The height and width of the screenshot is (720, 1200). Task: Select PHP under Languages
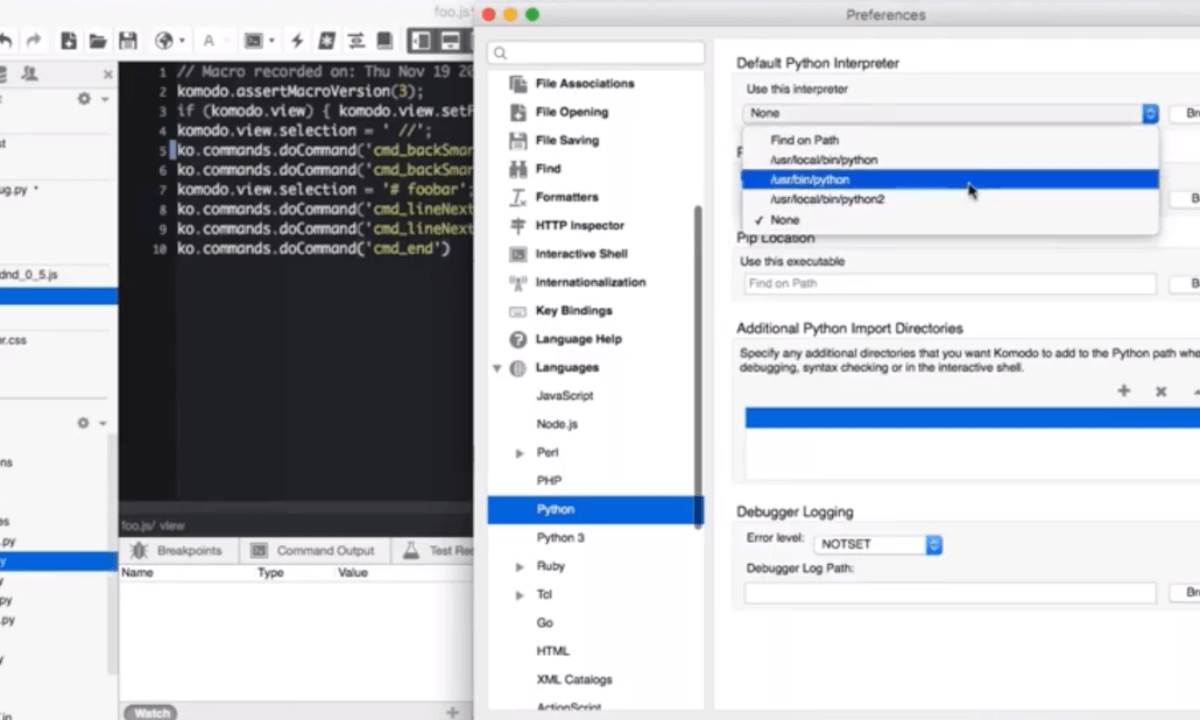pos(549,481)
